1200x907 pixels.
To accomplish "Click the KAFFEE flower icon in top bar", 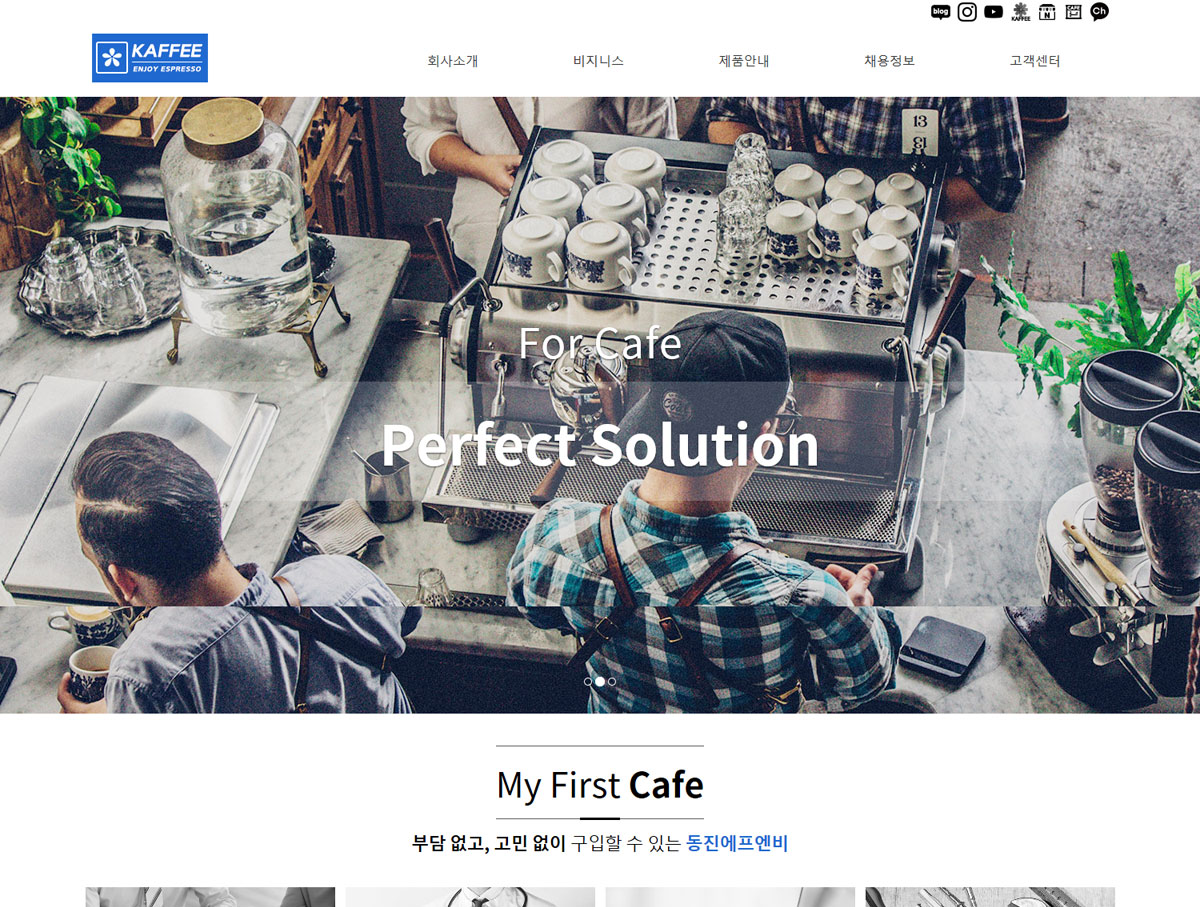I will (x=1020, y=12).
